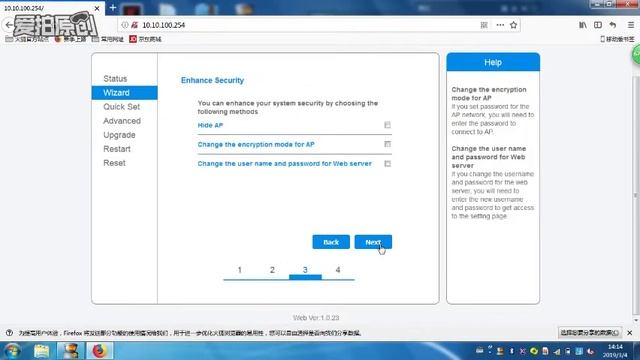The height and width of the screenshot is (360, 640).
Task: Select Restart in sidebar
Action: [117, 149]
